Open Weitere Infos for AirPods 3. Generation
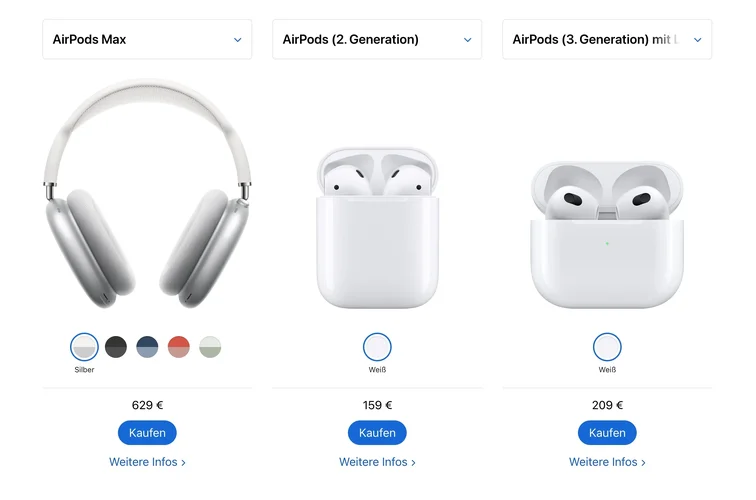Image resolution: width=756 pixels, height=500 pixels. point(607,462)
